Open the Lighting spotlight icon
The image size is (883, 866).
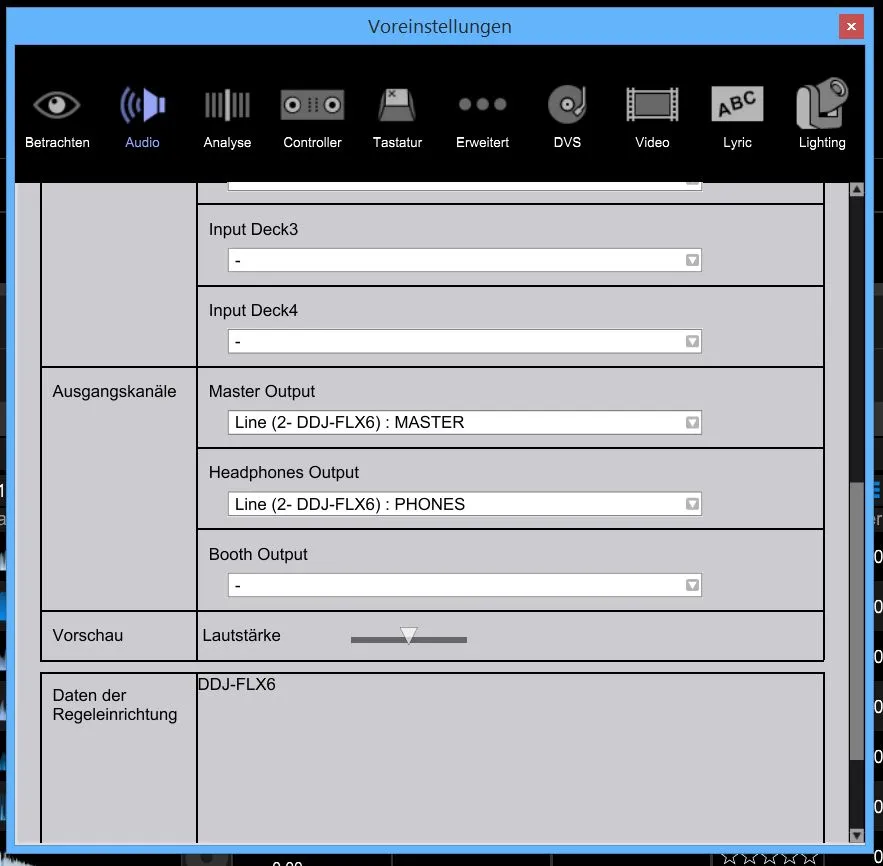click(822, 105)
